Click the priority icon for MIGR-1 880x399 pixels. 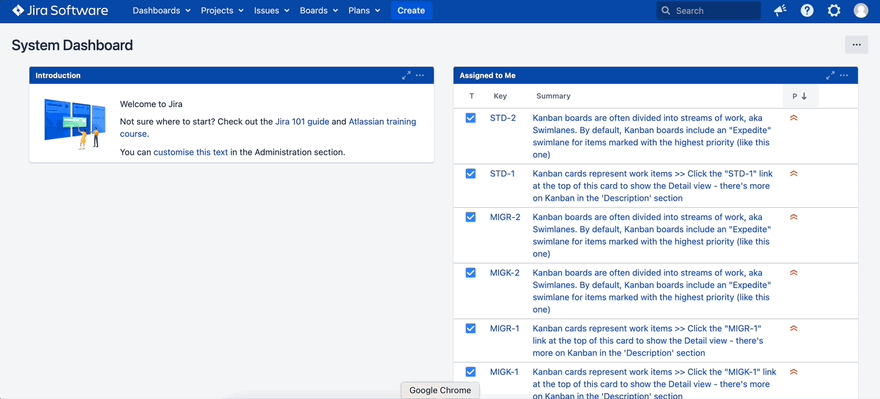click(x=794, y=328)
